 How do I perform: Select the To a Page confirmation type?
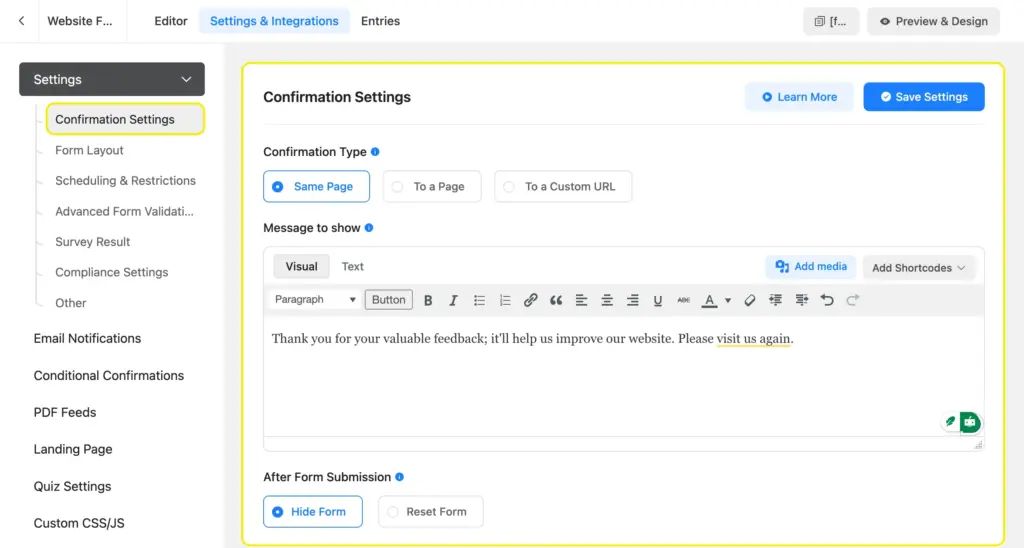pyautogui.click(x=432, y=186)
